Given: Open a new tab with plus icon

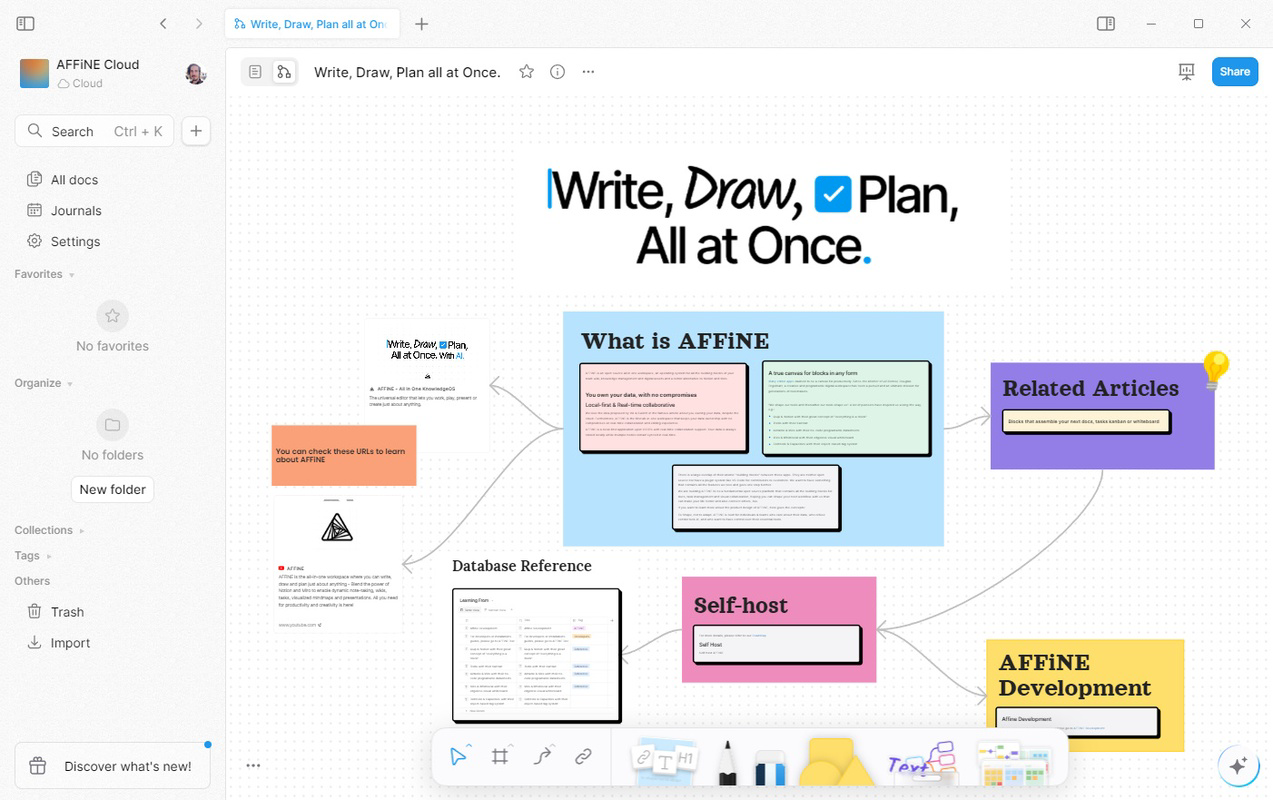Looking at the screenshot, I should (x=422, y=24).
